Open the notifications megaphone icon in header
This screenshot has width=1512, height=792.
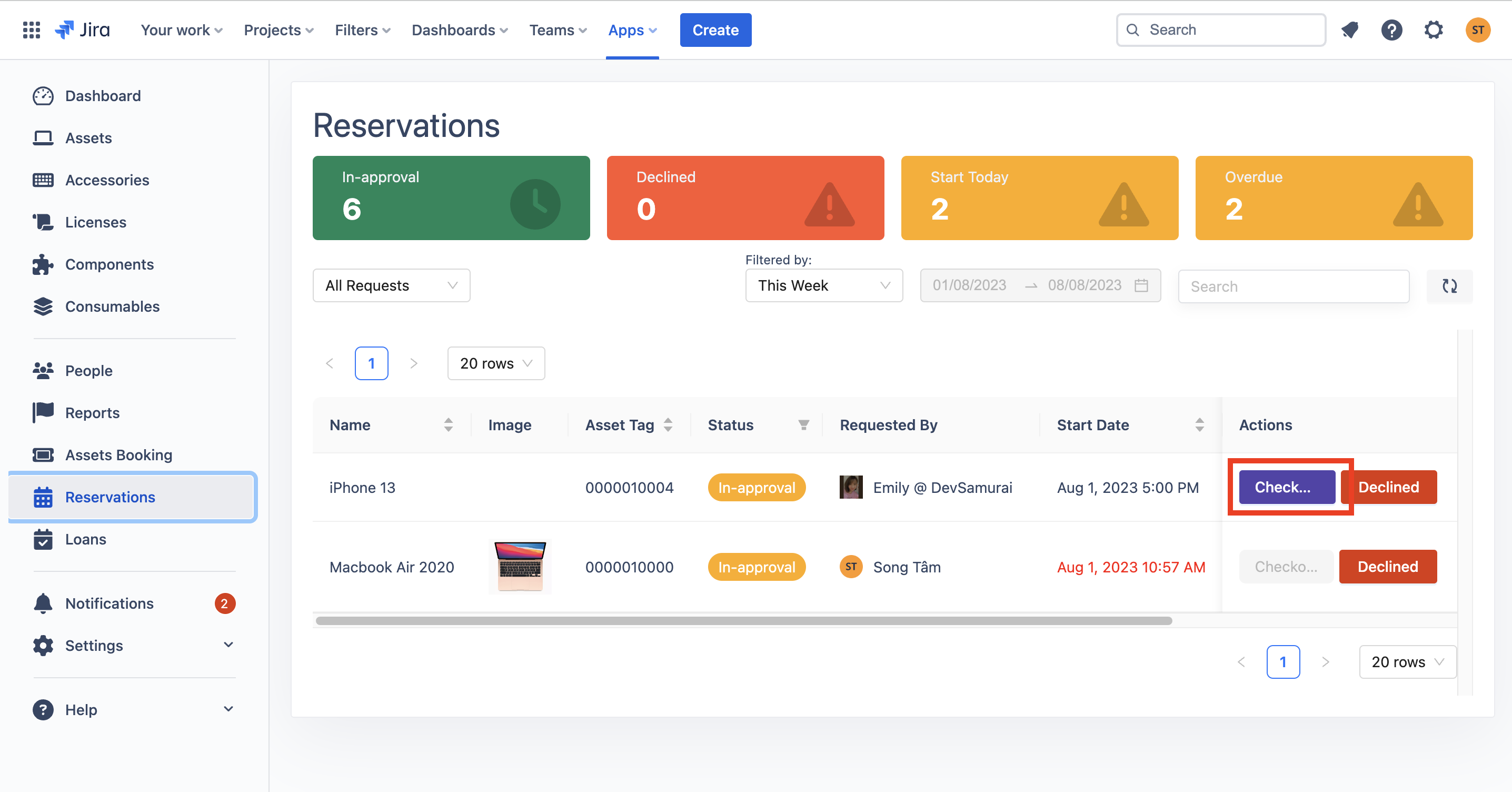pos(1349,30)
